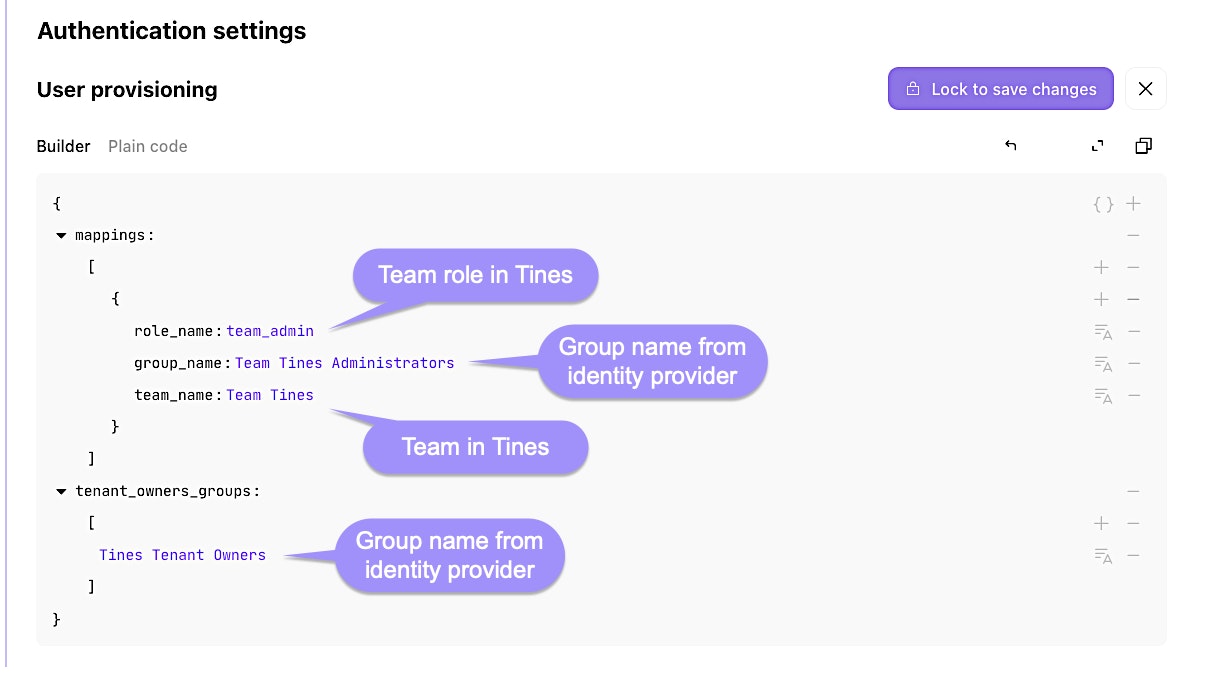Copy the provisioning JSON with copy icon
This screenshot has height=673, width=1217.
tap(1144, 146)
